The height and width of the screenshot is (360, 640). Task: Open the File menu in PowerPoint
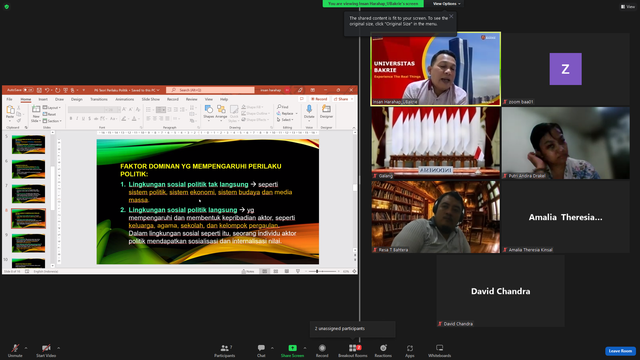click(x=9, y=99)
